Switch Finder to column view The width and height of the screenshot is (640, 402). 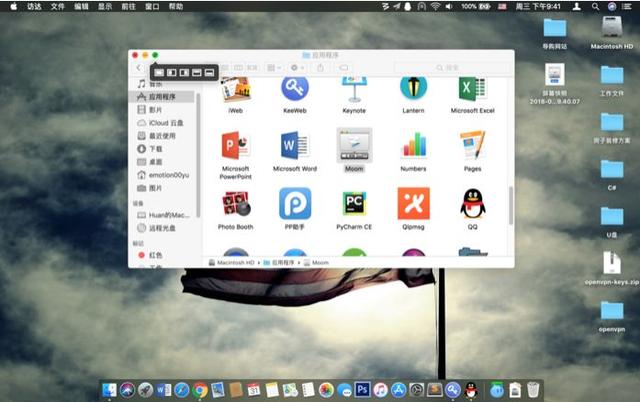(239, 68)
